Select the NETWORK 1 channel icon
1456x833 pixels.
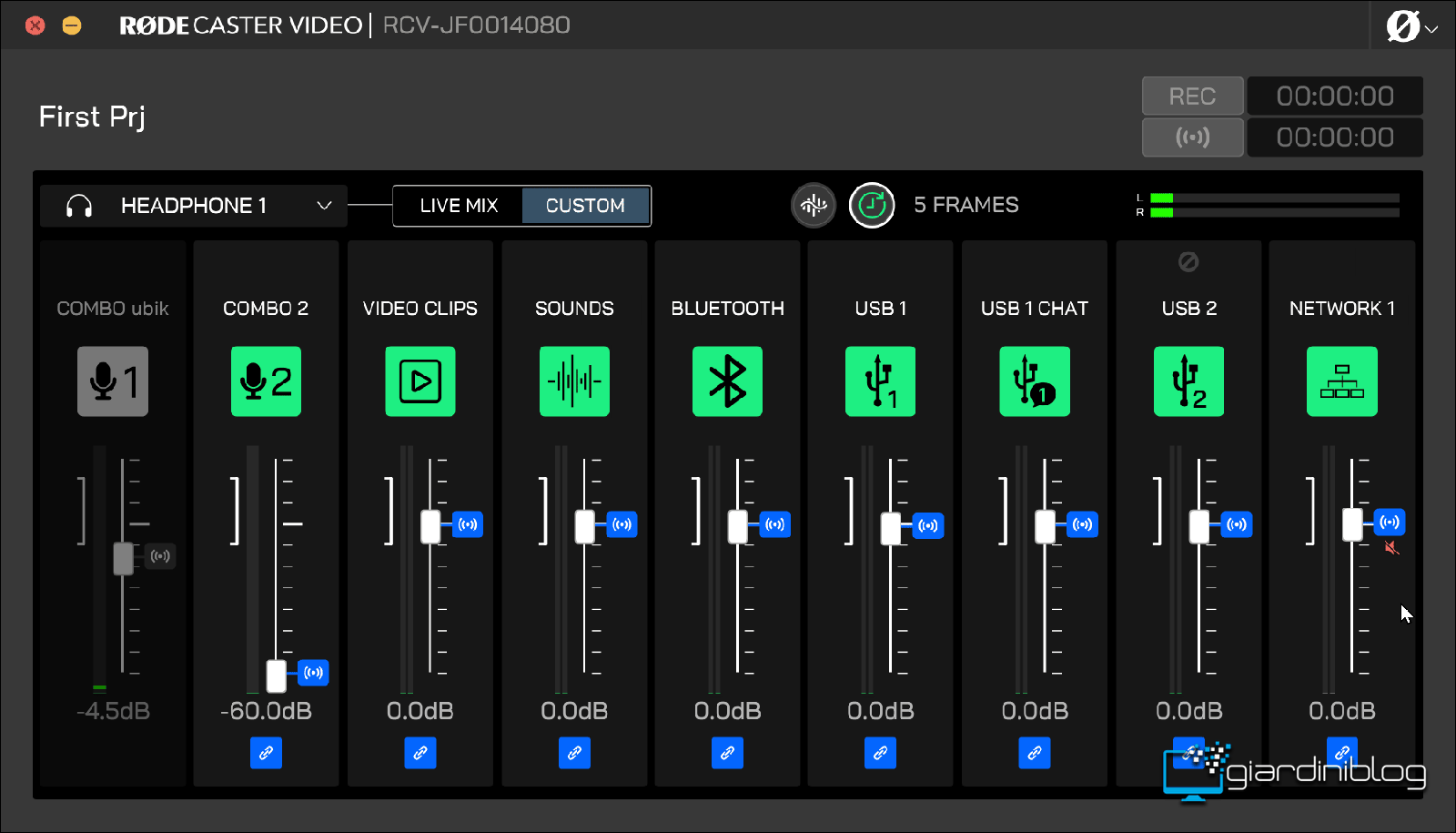click(x=1341, y=381)
